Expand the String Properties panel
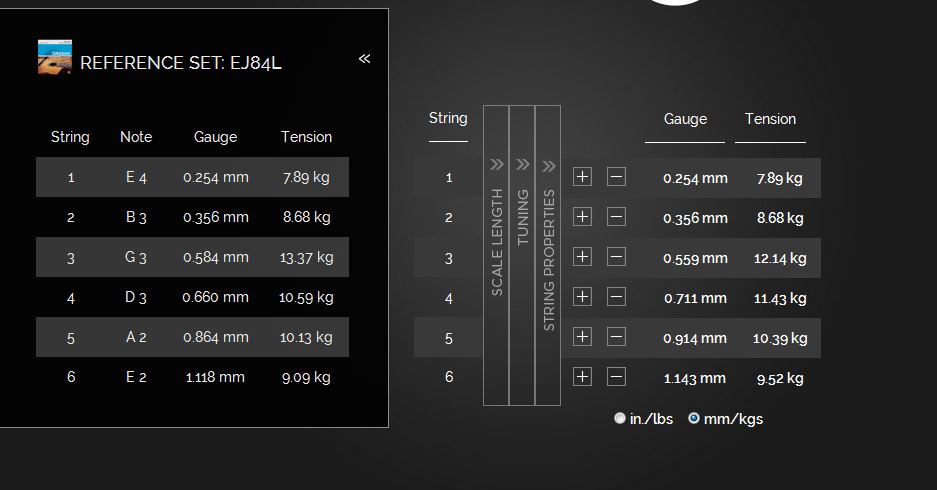 (x=548, y=255)
